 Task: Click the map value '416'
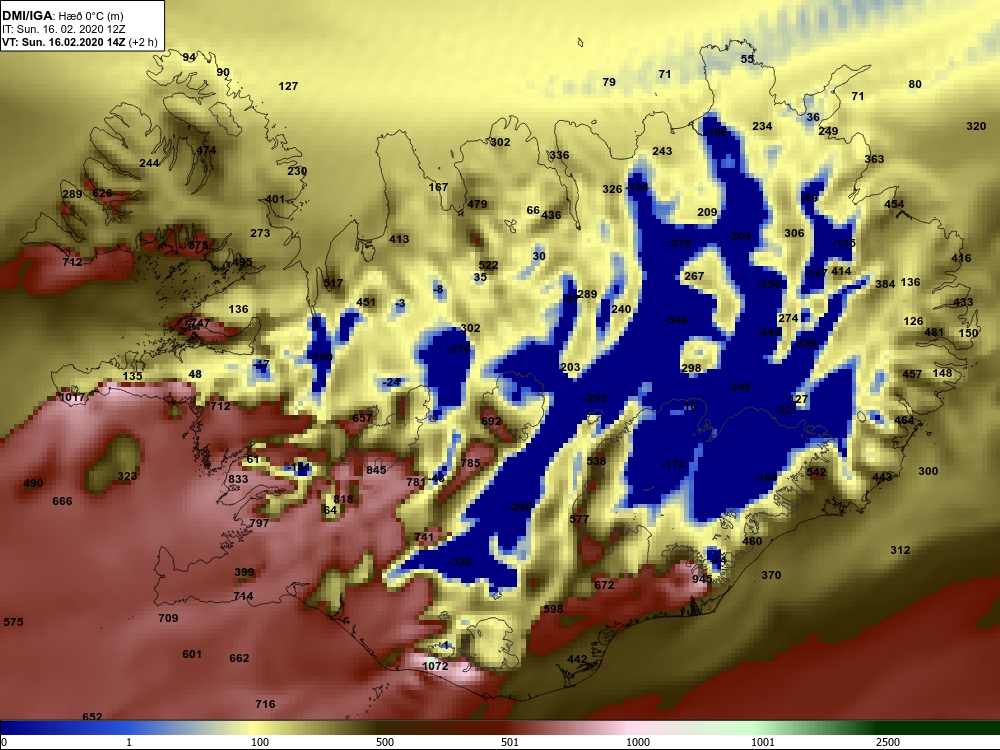coord(960,258)
